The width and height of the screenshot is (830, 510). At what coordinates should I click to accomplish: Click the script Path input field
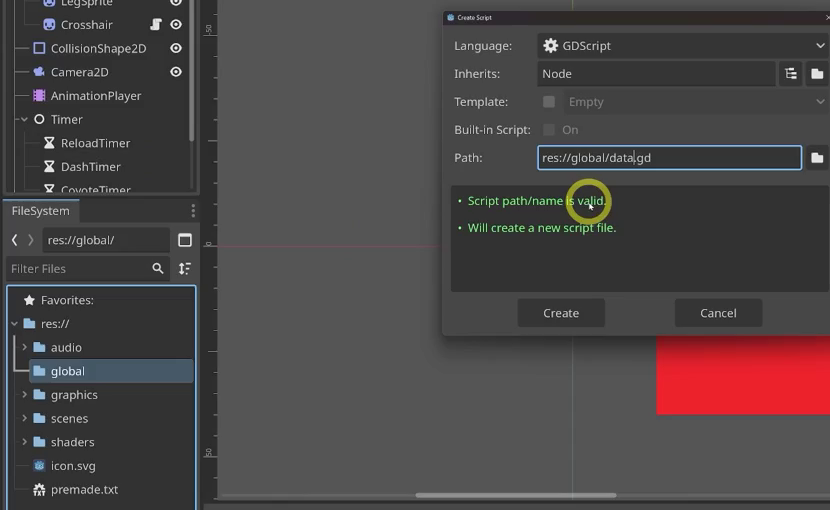pyautogui.click(x=669, y=158)
